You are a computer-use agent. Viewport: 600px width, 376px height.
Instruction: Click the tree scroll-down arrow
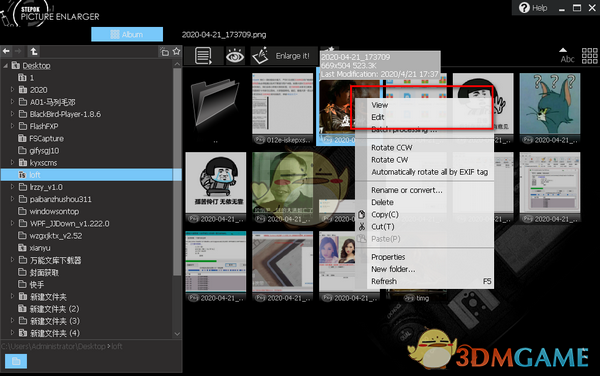[x=177, y=334]
